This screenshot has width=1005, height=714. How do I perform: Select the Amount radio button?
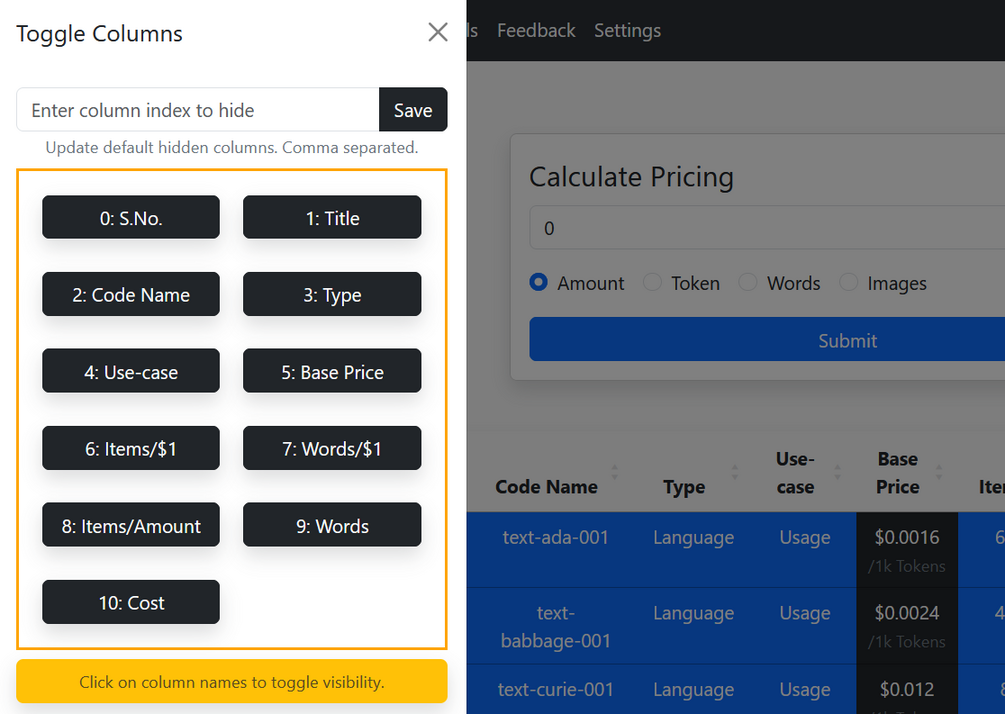click(x=539, y=283)
